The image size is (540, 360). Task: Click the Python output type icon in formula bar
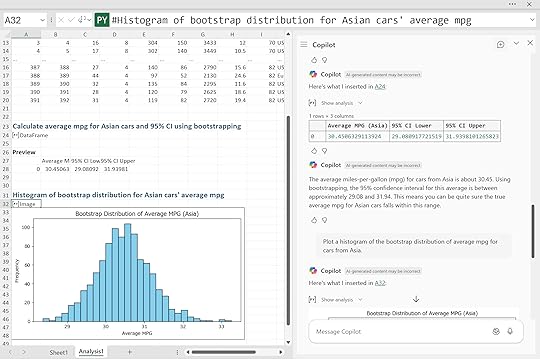click(81, 20)
